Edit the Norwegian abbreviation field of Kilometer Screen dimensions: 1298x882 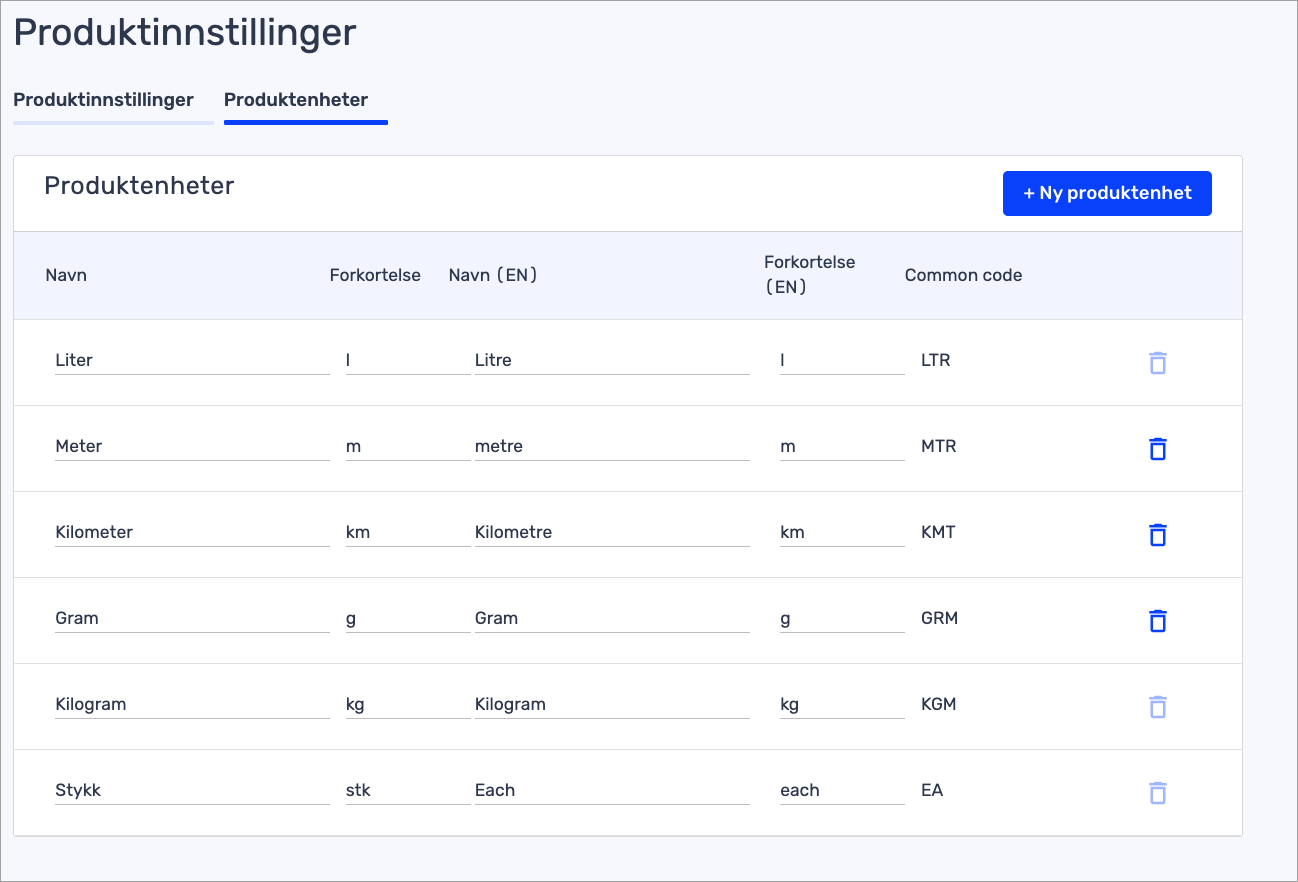408,532
